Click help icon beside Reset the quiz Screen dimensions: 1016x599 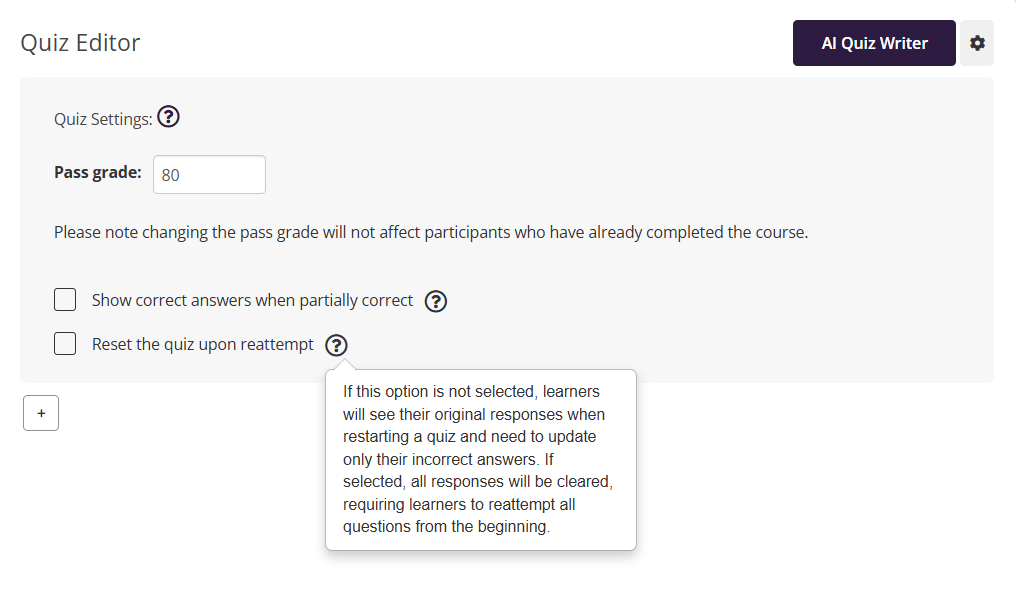(x=337, y=345)
